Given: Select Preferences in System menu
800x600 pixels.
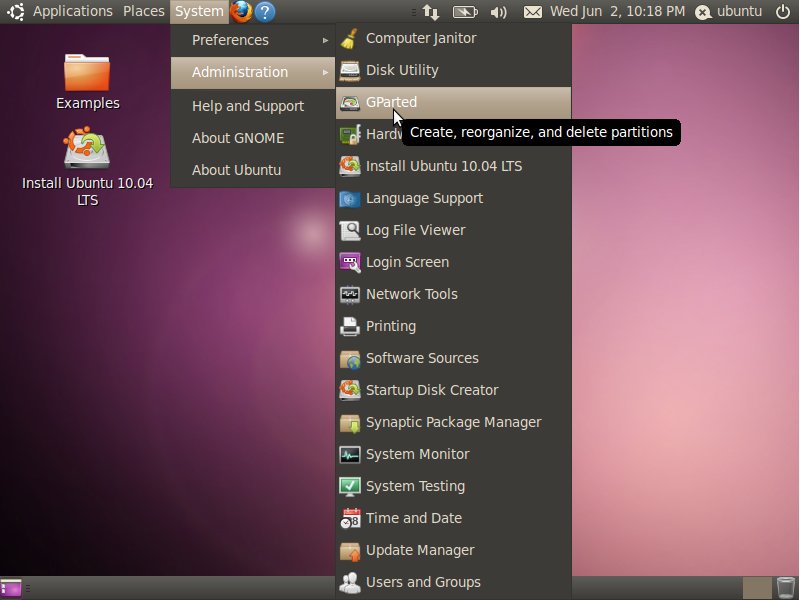Looking at the screenshot, I should coord(253,40).
